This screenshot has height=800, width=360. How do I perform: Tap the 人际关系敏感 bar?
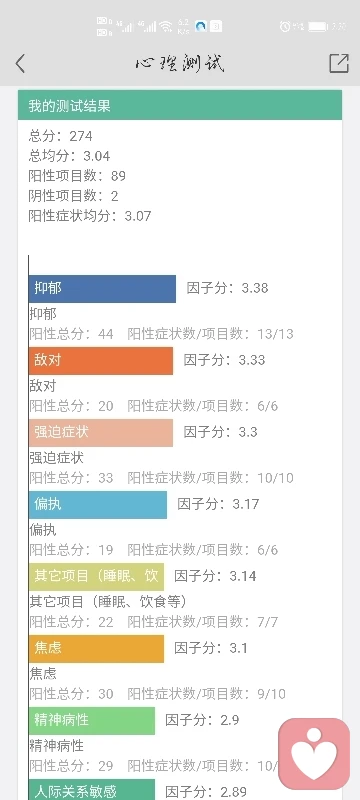pyautogui.click(x=92, y=790)
